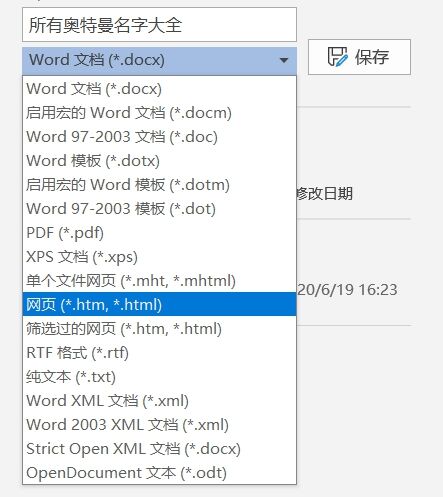Image resolution: width=443 pixels, height=497 pixels.
Task: Select highlighted 网页 (*.htm, *.html) option
Action: [x=159, y=304]
